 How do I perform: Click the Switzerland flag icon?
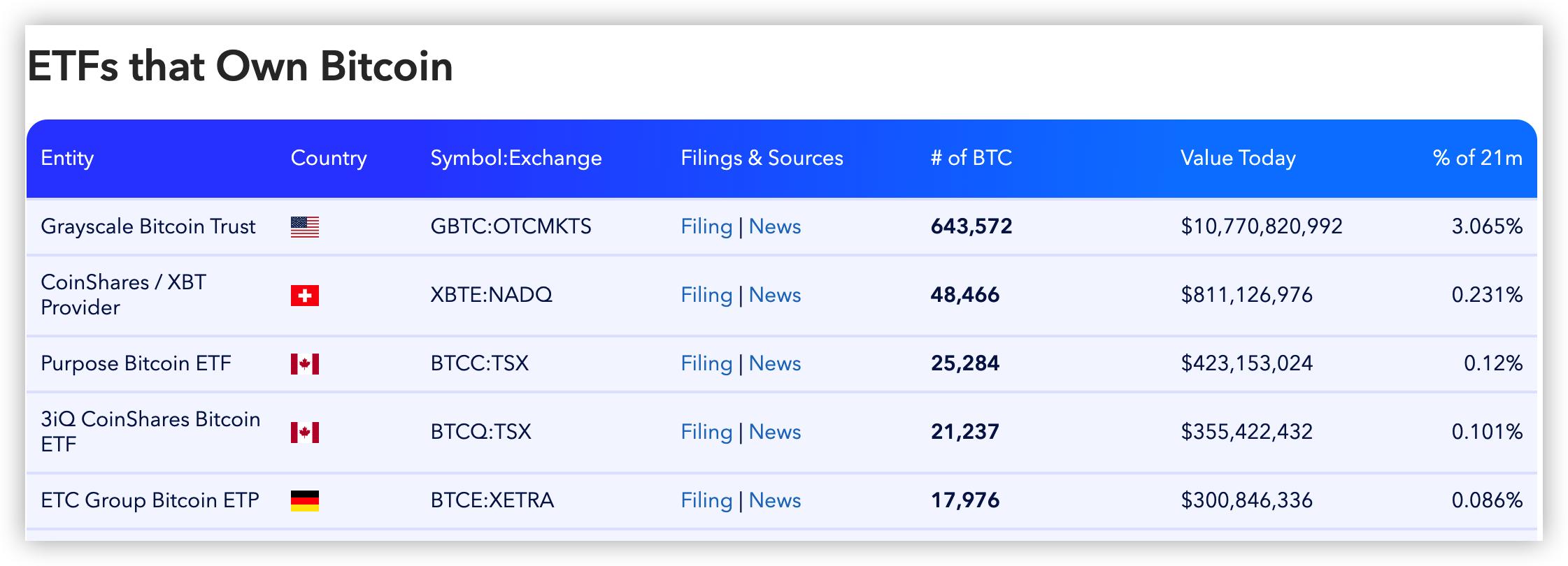304,296
